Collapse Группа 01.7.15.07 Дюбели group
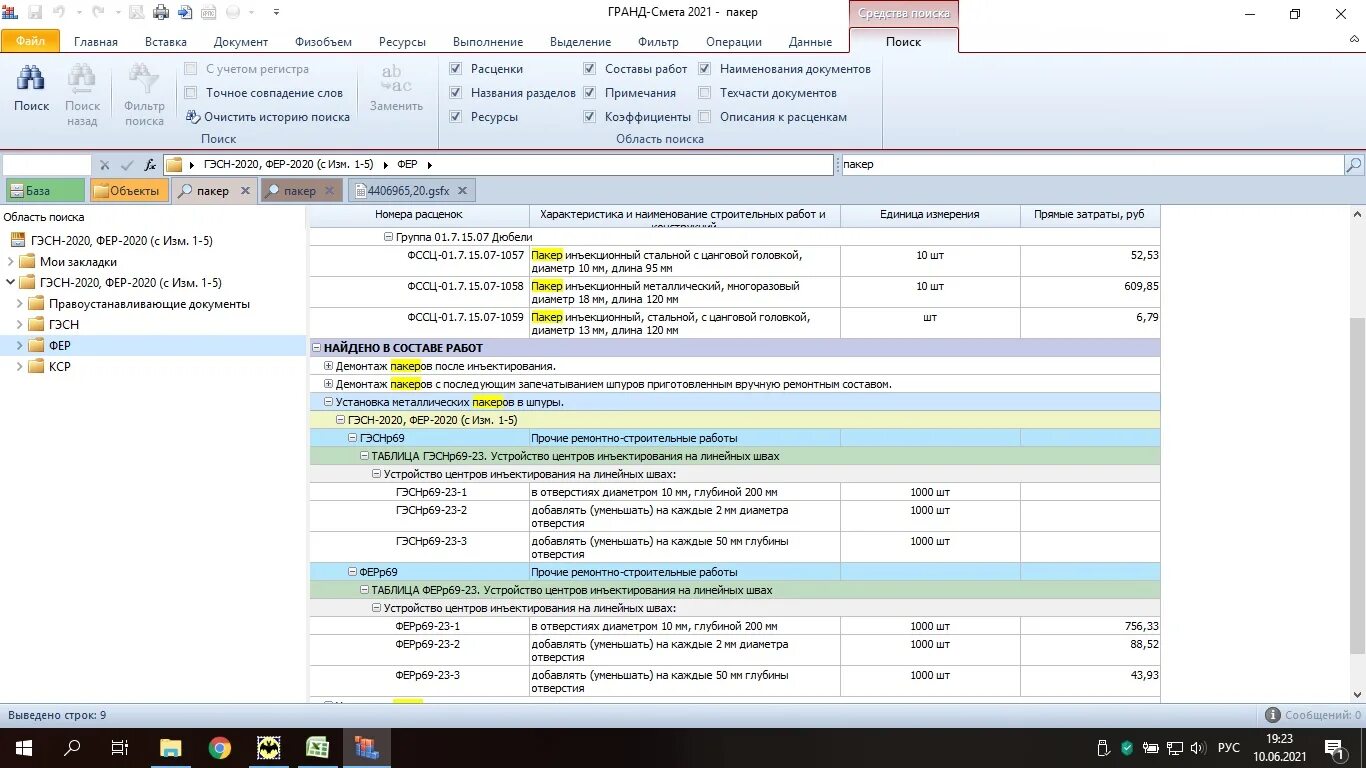 (x=388, y=237)
